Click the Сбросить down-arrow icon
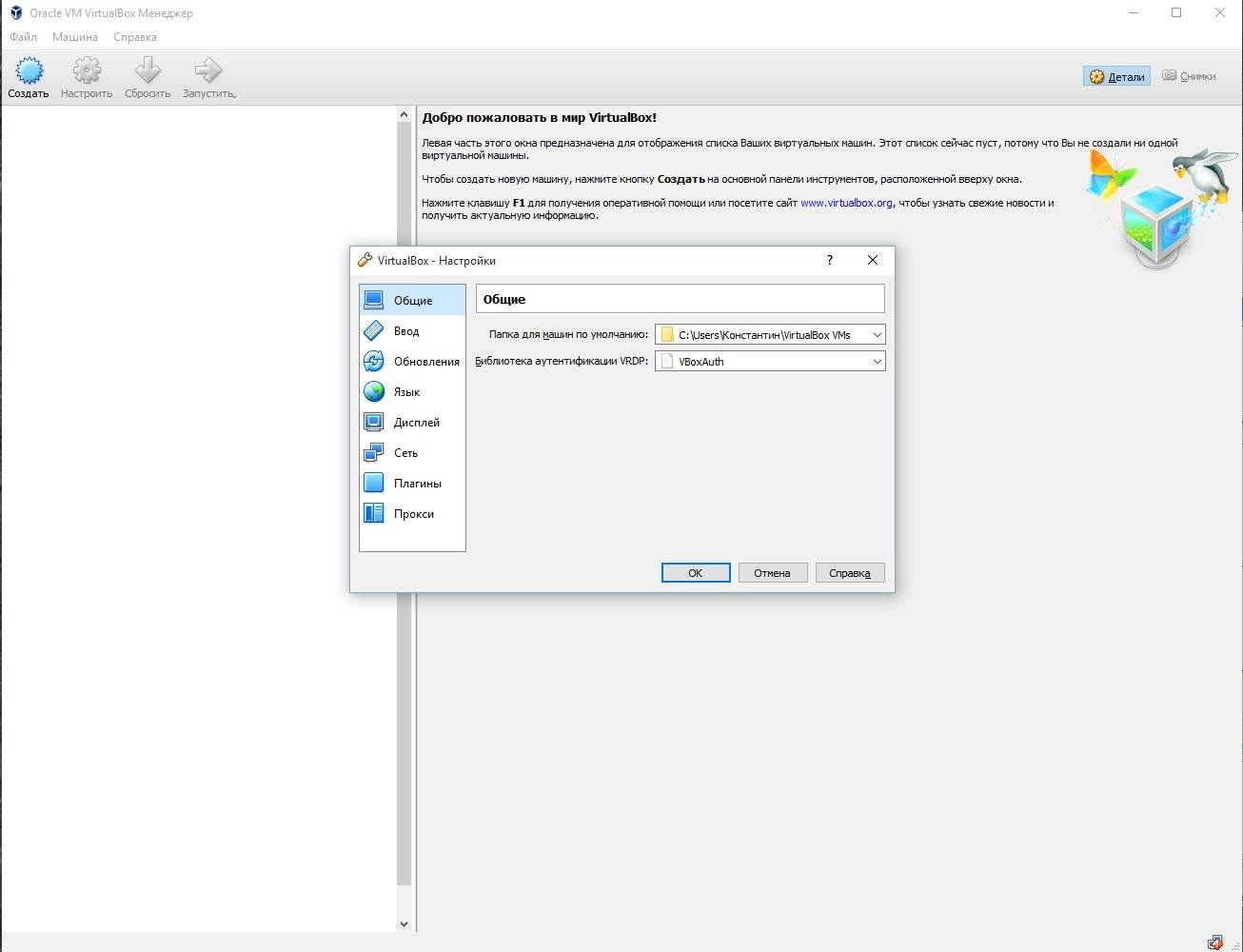Screen dimensions: 1243x952 (x=148, y=69)
